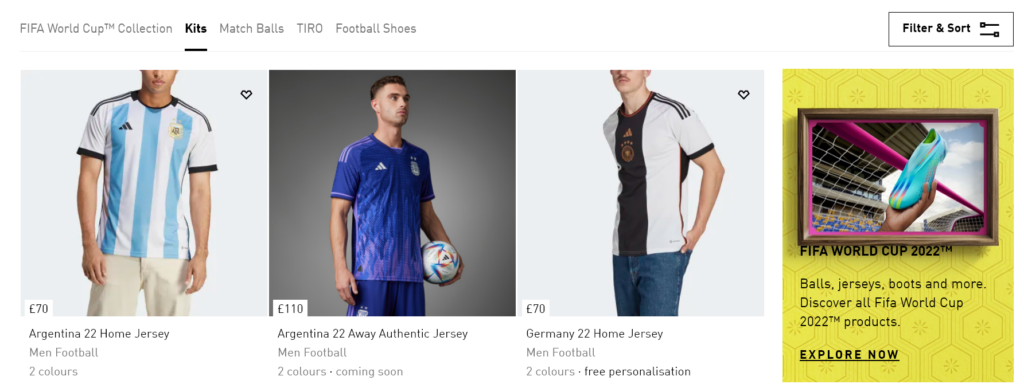
Task: Open Germany 22 Home Jersey product photo
Action: (641, 193)
